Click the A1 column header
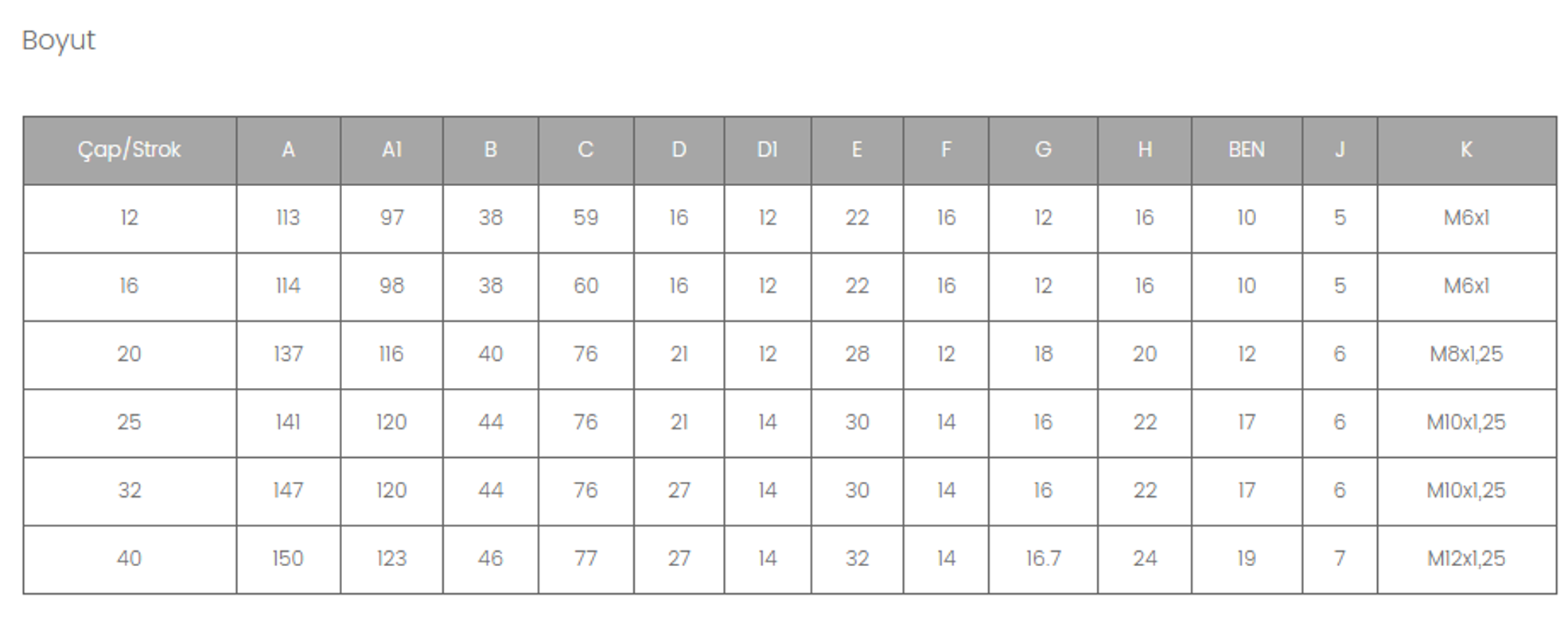This screenshot has width=1568, height=617. pos(391,149)
